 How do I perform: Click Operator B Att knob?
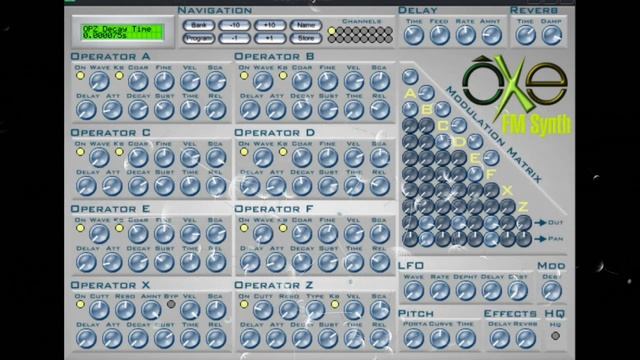point(276,110)
